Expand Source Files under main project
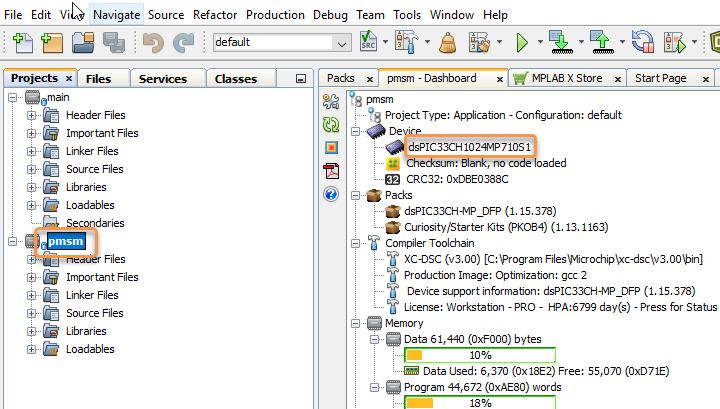 31,169
